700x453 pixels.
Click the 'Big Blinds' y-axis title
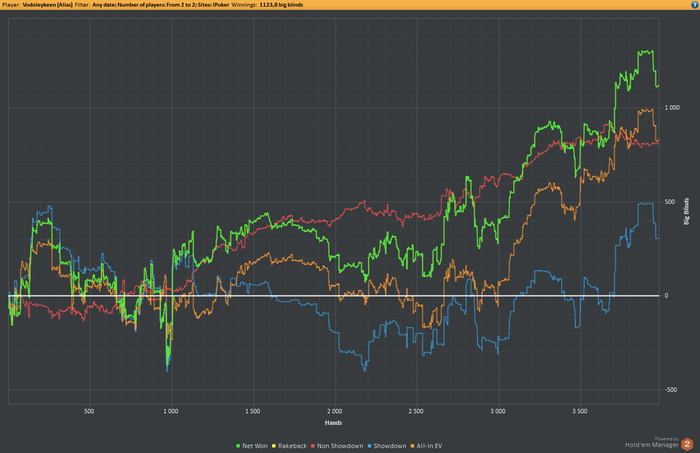tap(687, 211)
